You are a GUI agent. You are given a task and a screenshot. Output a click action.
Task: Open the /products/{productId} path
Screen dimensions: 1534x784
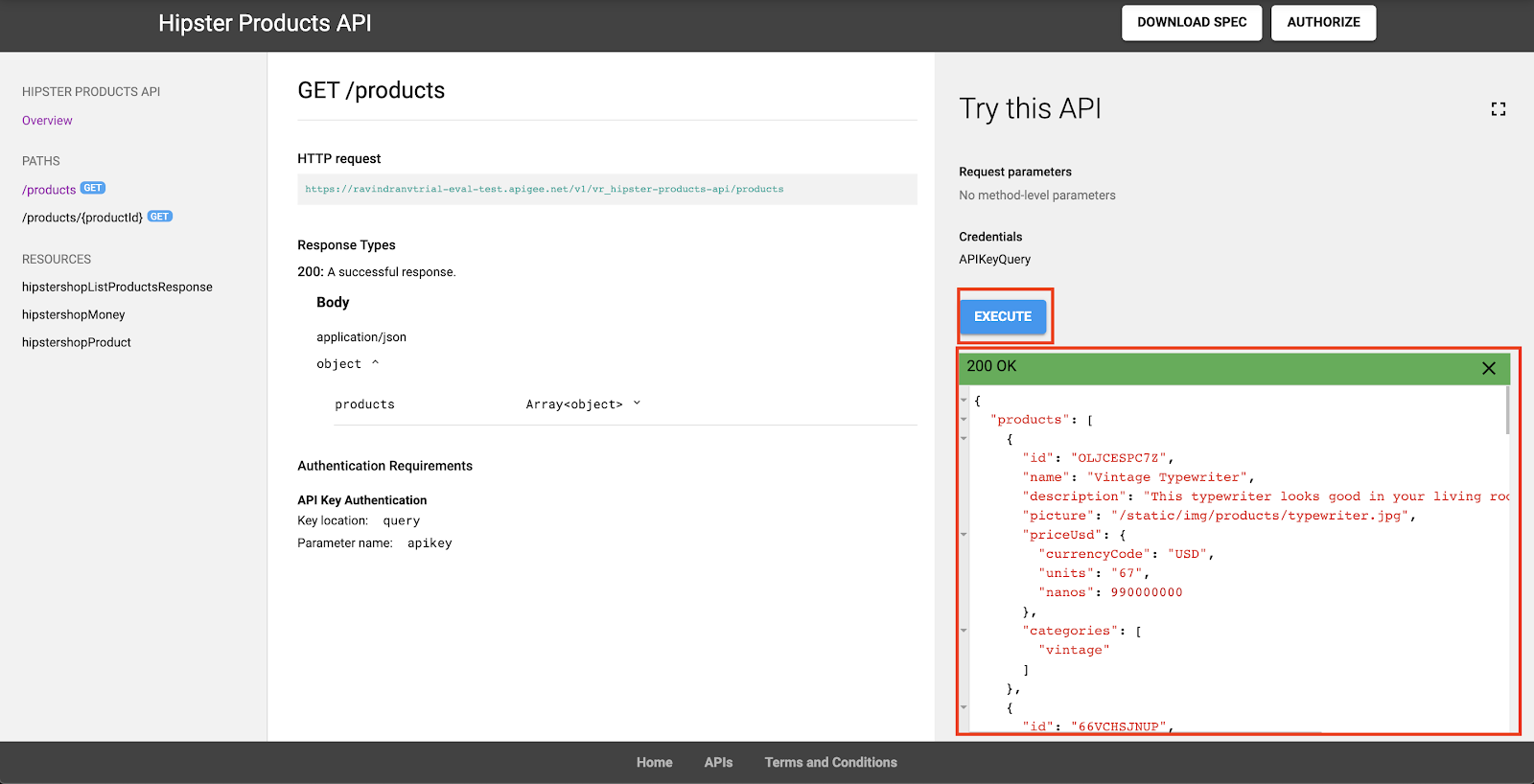[82, 218]
